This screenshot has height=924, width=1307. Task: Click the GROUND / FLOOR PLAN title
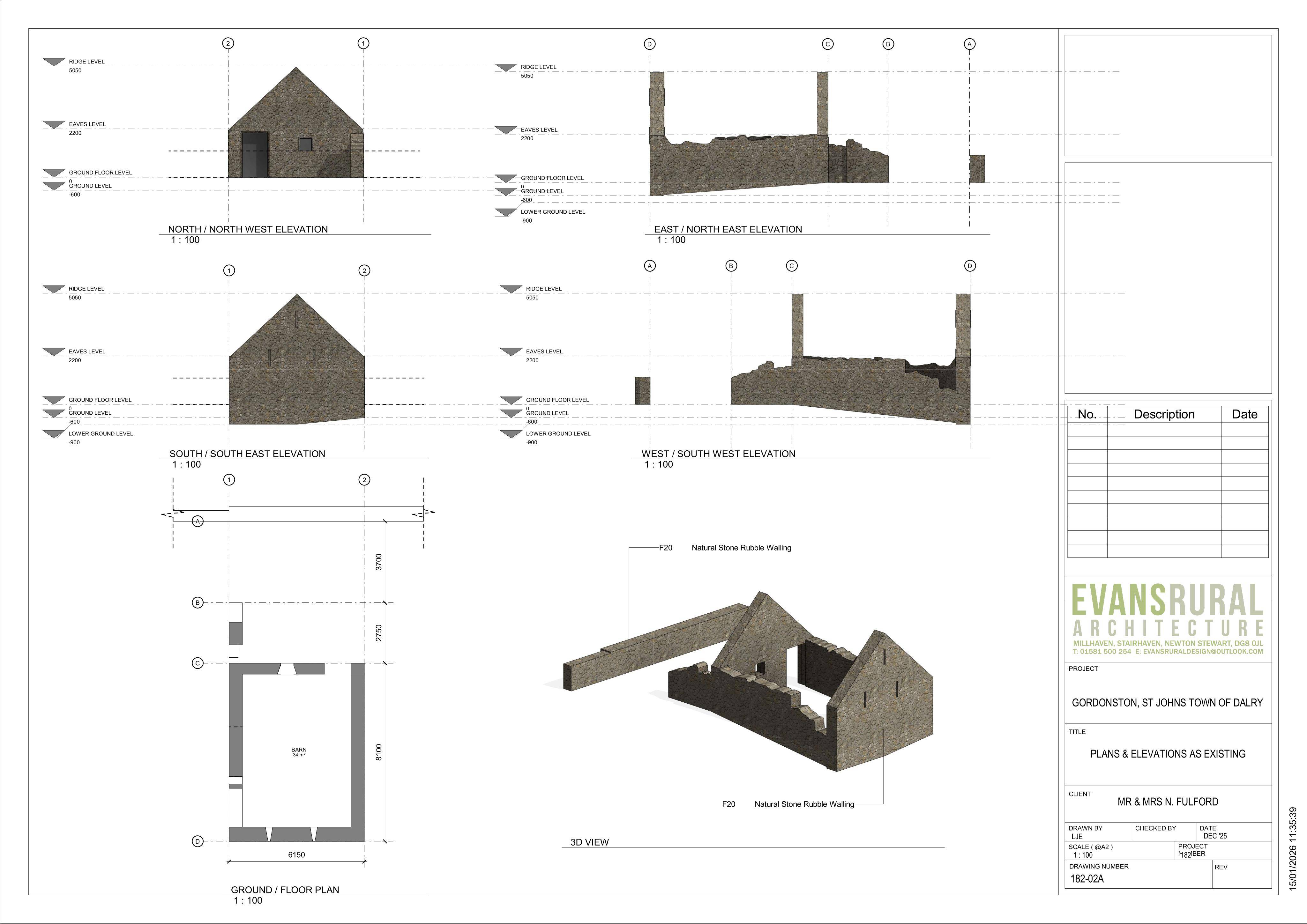[285, 889]
